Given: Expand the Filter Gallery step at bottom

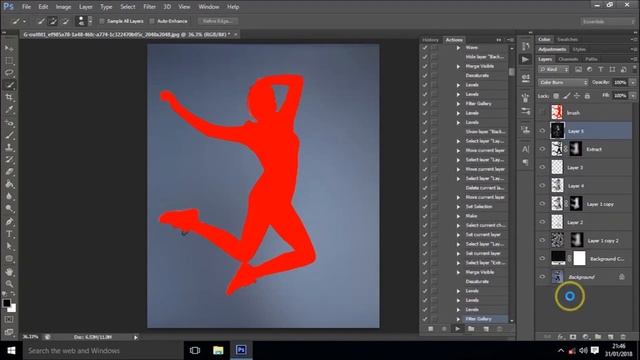Looking at the screenshot, I should [458, 319].
